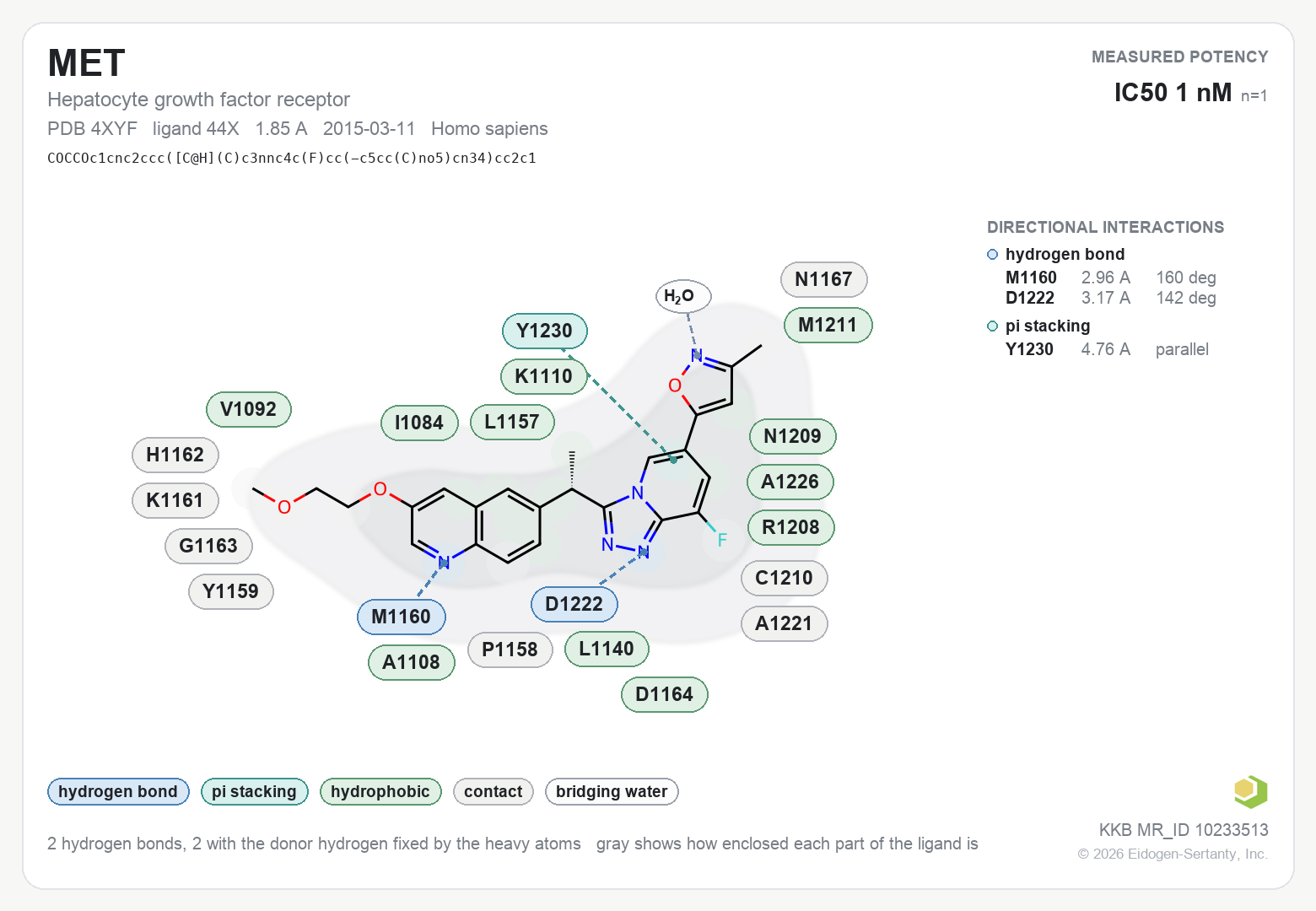Image resolution: width=1316 pixels, height=911 pixels.
Task: Click the L1140 residue label
Action: [x=607, y=649]
